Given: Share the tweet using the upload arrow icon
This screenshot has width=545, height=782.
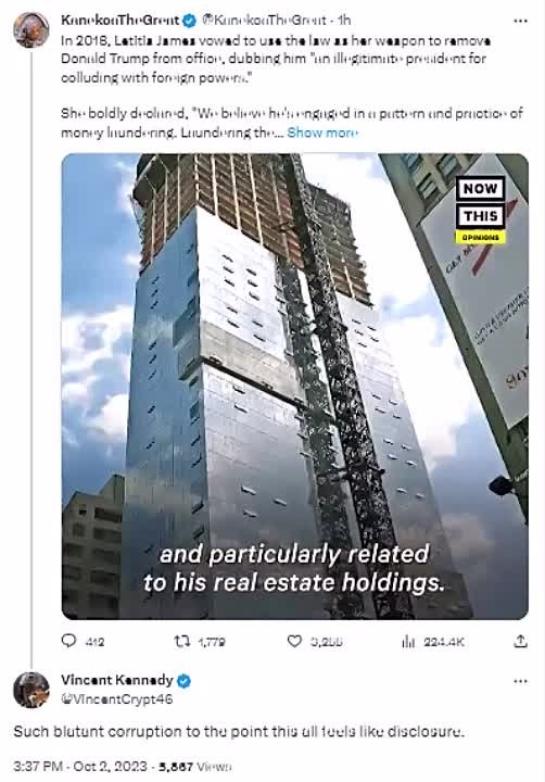Looking at the screenshot, I should tap(520, 641).
